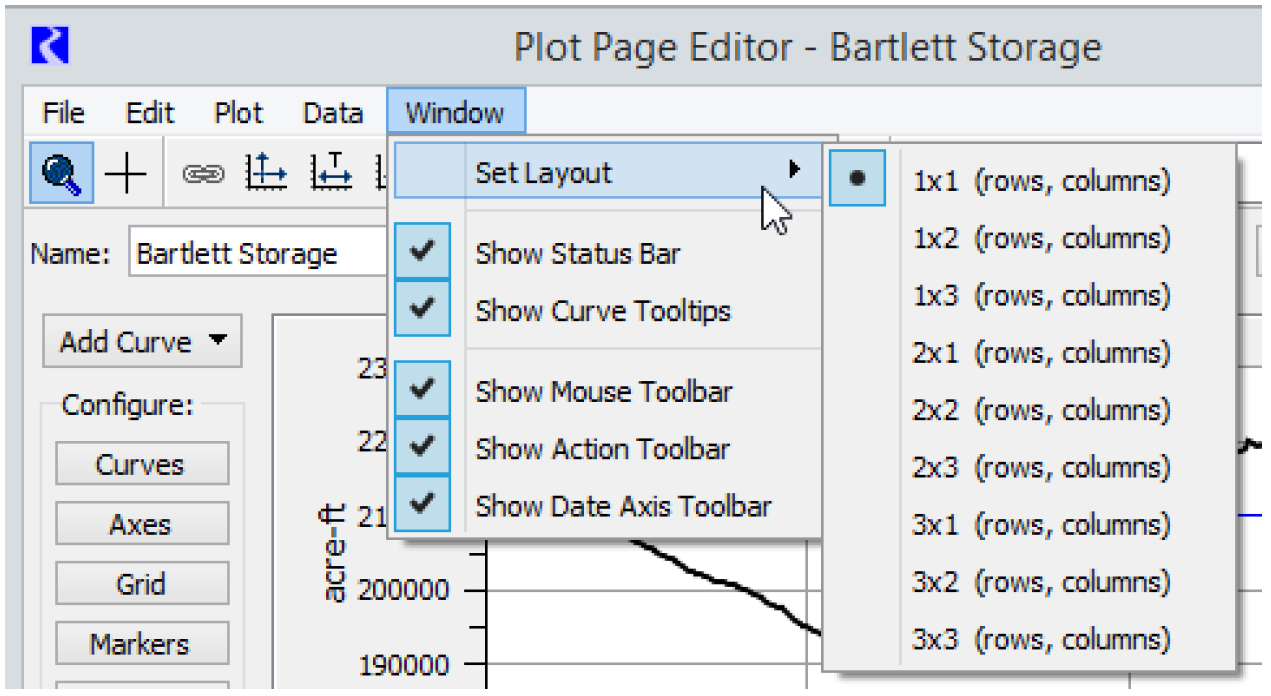Click the Name field containing Bartlett Storage
The image size is (1271, 696).
pos(255,254)
